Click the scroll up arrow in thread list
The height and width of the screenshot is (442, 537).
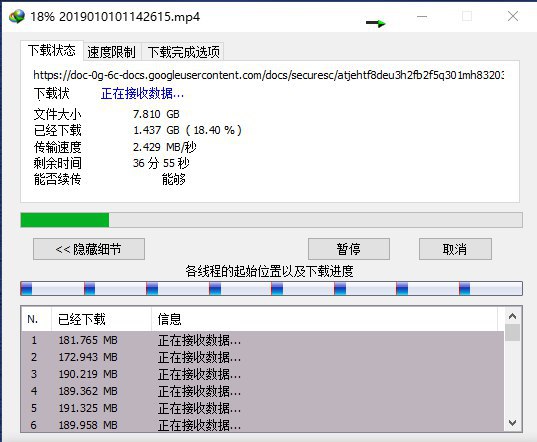(512, 316)
